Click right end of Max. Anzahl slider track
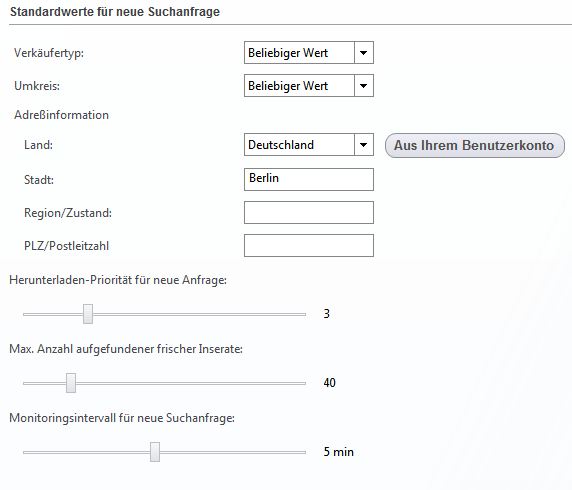 (x=303, y=383)
